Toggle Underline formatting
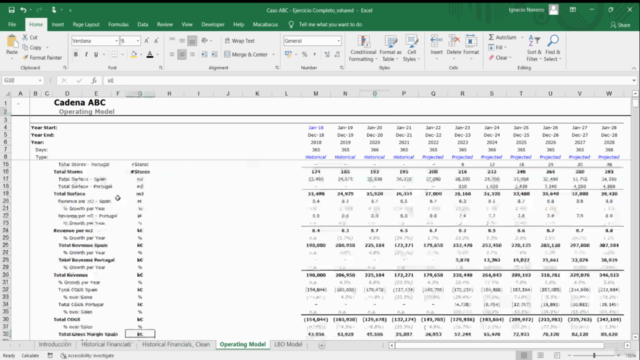The height and width of the screenshot is (360, 640). (x=96, y=54)
